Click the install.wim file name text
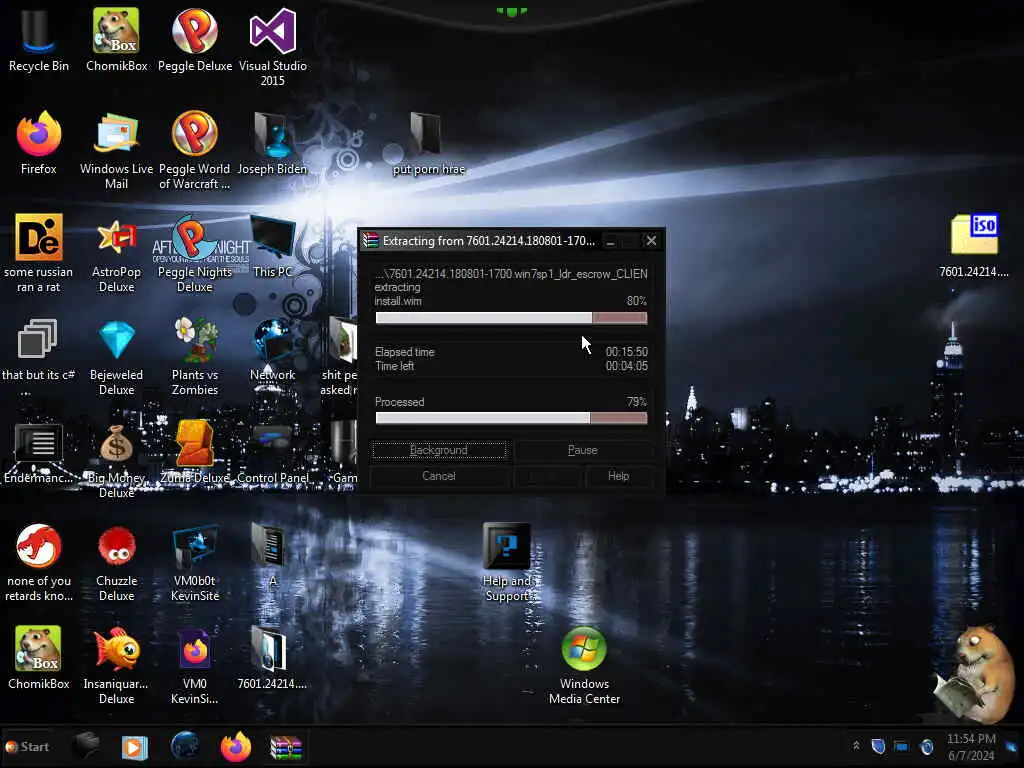The width and height of the screenshot is (1024, 768). point(398,301)
